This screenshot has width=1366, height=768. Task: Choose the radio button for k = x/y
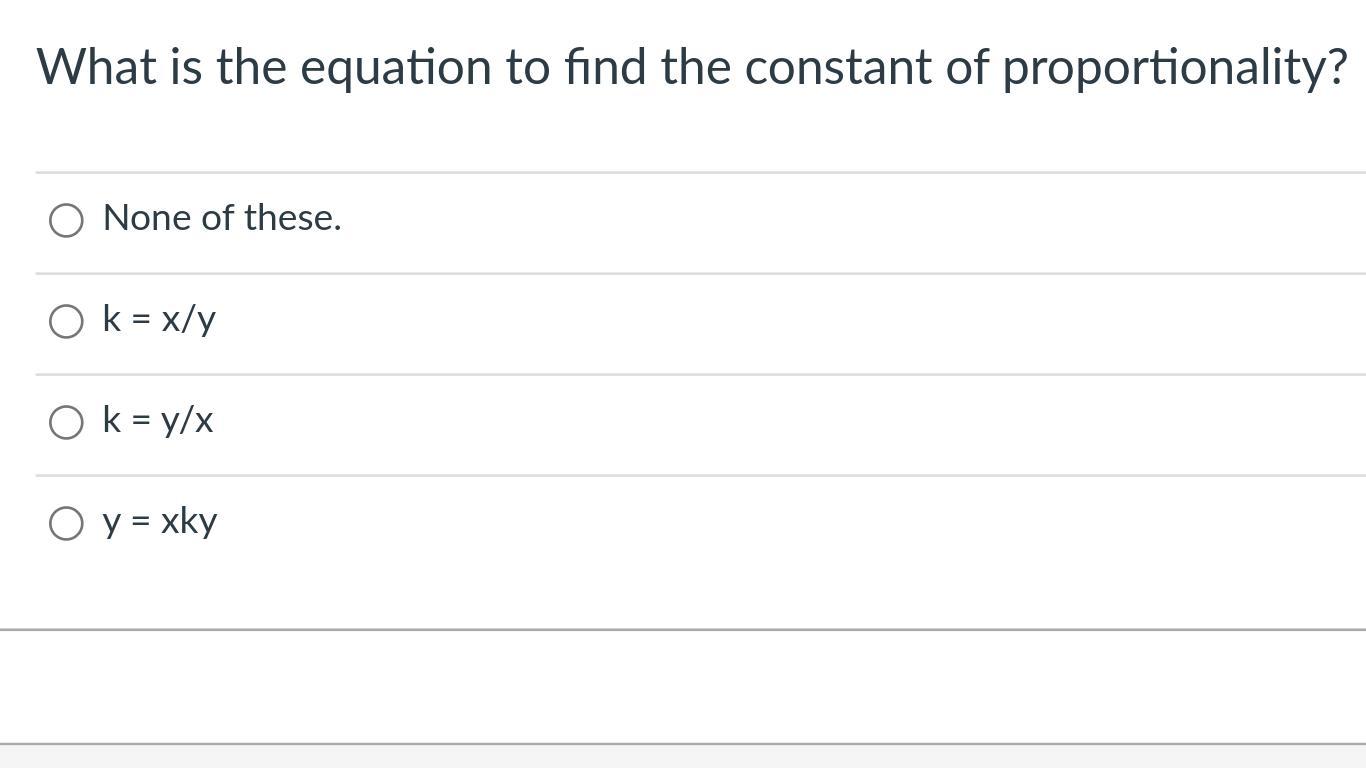click(x=66, y=321)
